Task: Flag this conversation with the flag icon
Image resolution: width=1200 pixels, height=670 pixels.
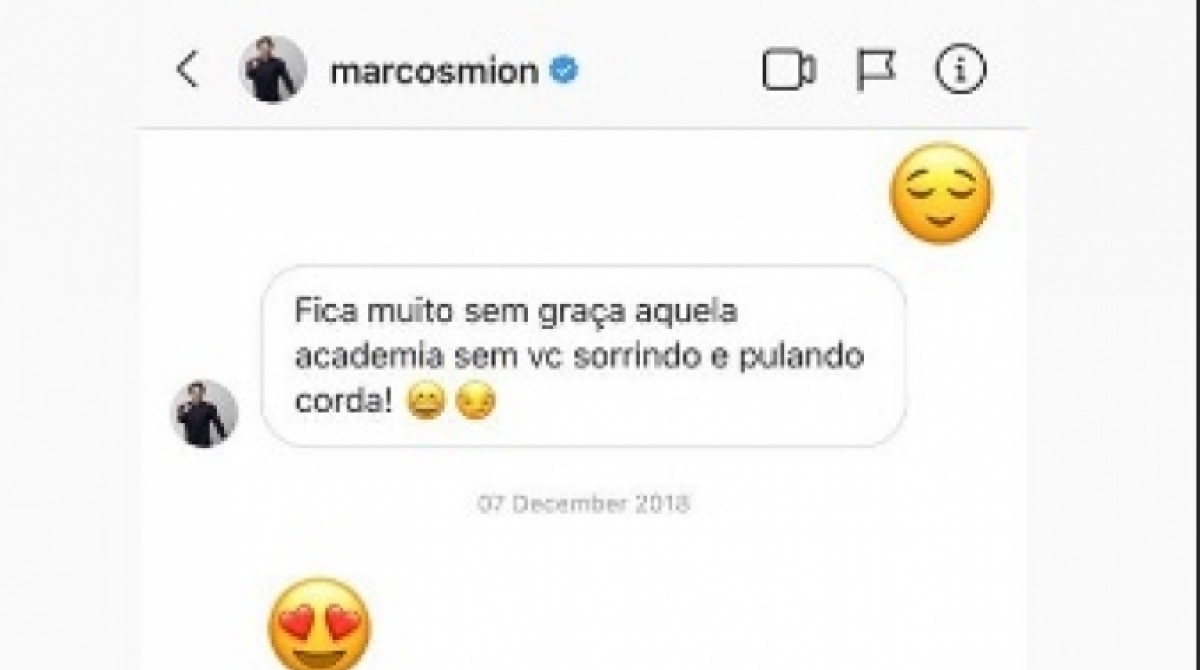Action: (x=876, y=71)
